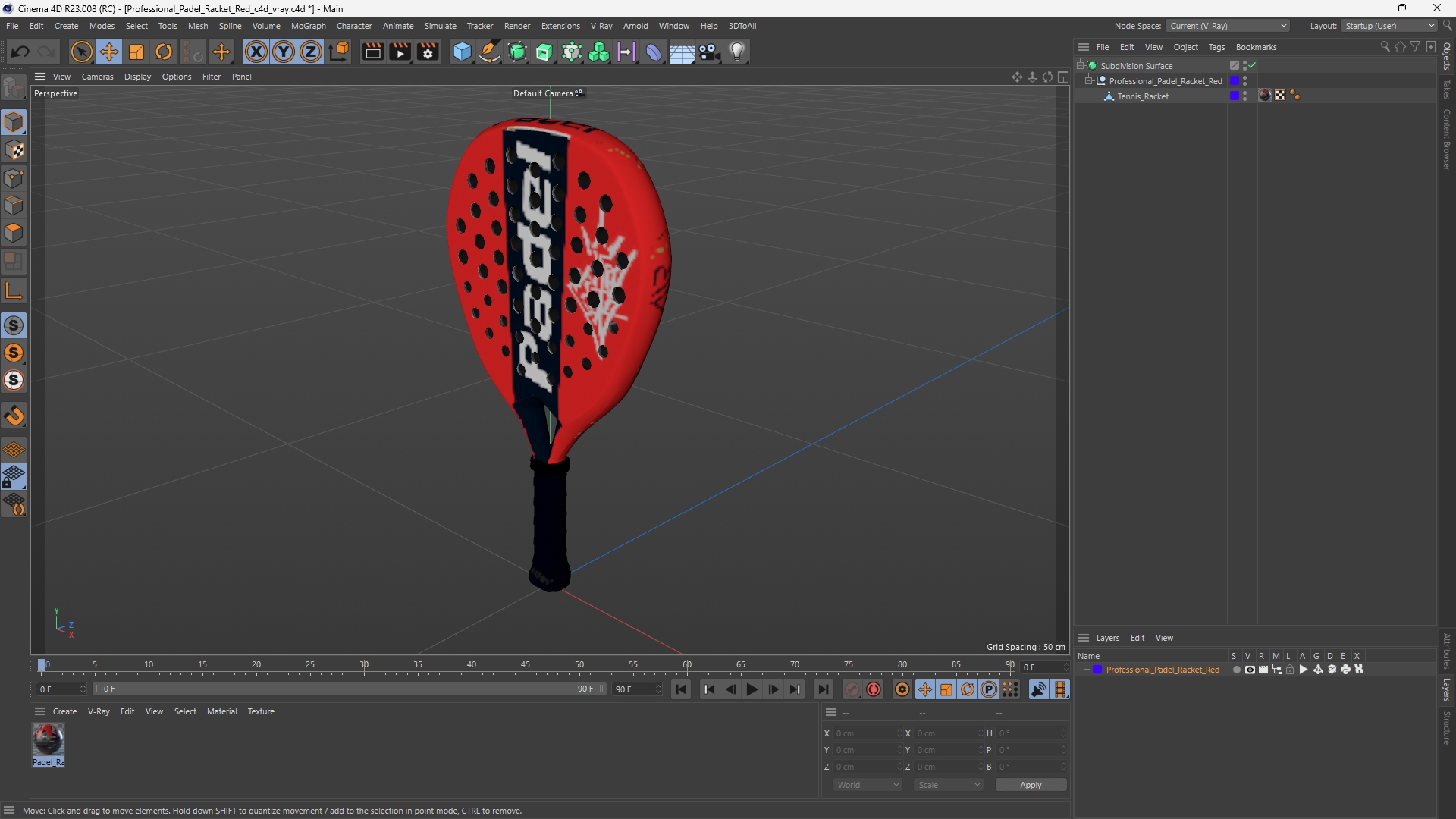Viewport: 1456px width, 819px height.
Task: Open Object Manager hamburger menu
Action: click(x=1084, y=47)
